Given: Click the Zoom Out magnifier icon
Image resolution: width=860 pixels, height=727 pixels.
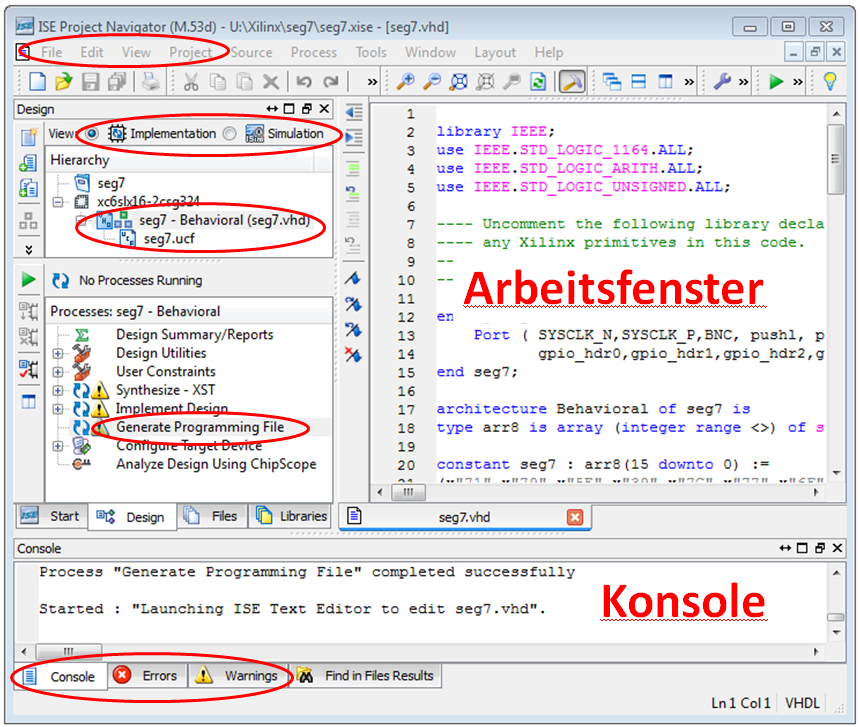Looking at the screenshot, I should (x=432, y=82).
